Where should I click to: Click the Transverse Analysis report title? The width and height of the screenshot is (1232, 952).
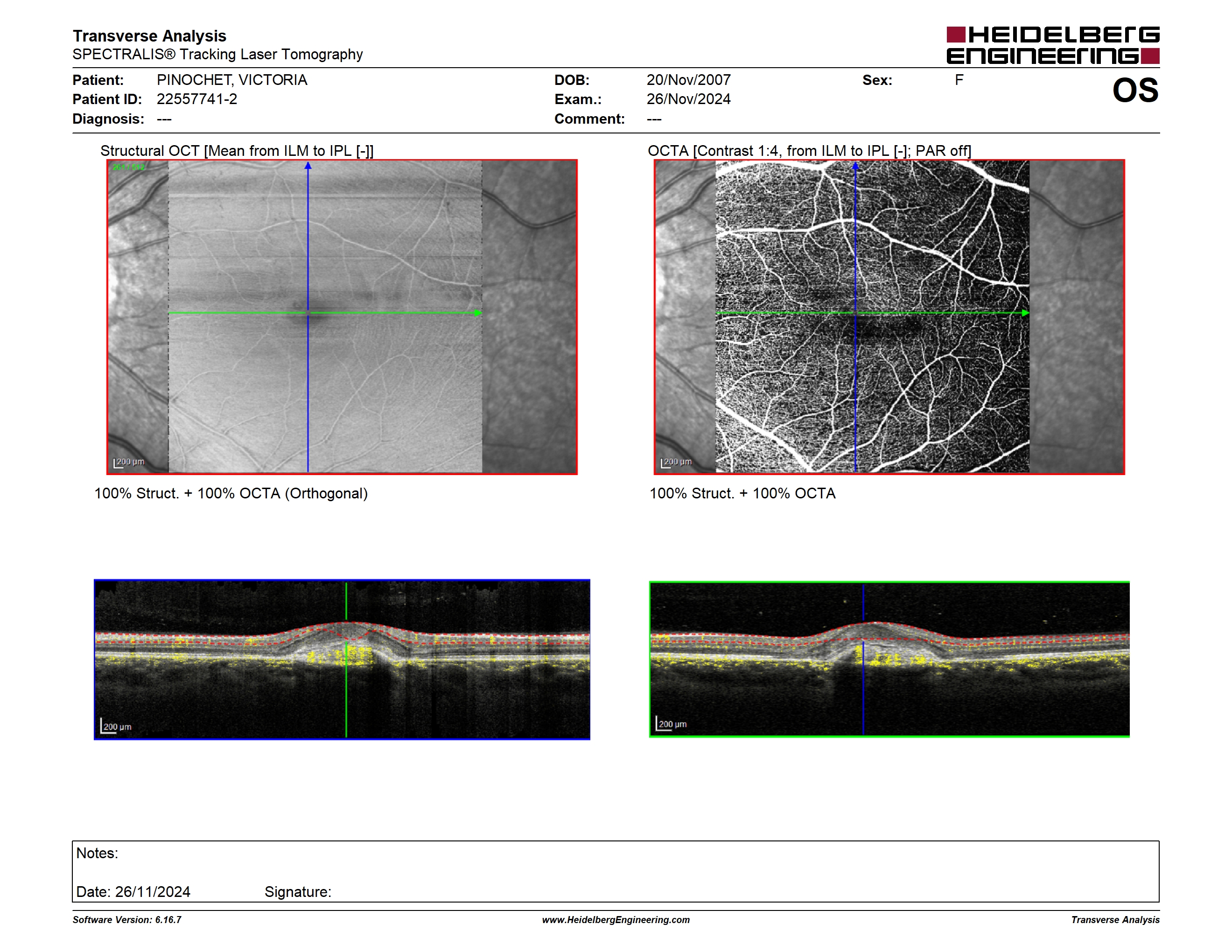click(x=149, y=36)
